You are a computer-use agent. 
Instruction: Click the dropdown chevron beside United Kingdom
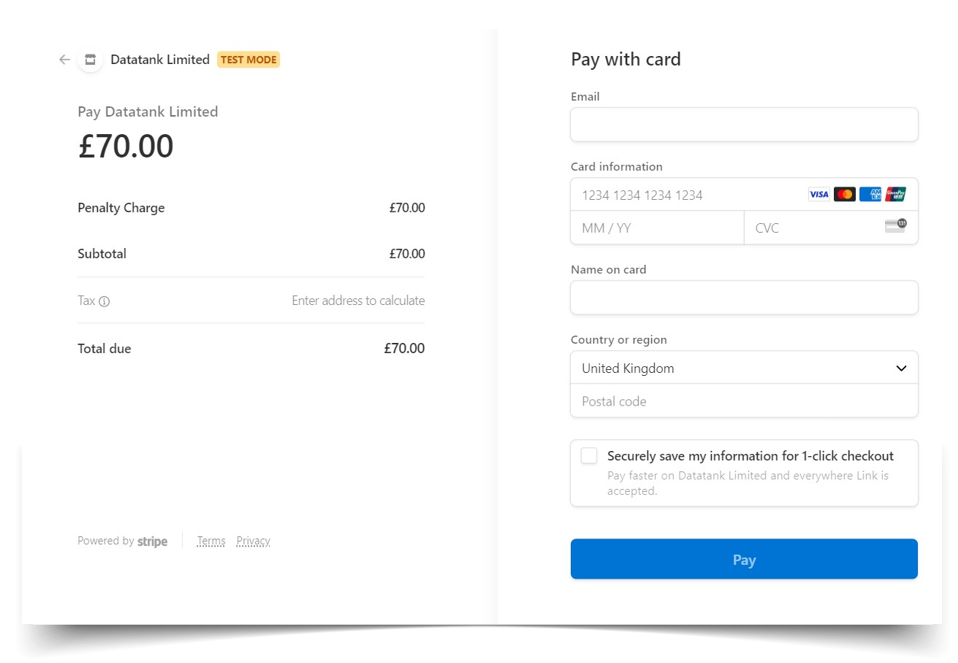click(901, 368)
